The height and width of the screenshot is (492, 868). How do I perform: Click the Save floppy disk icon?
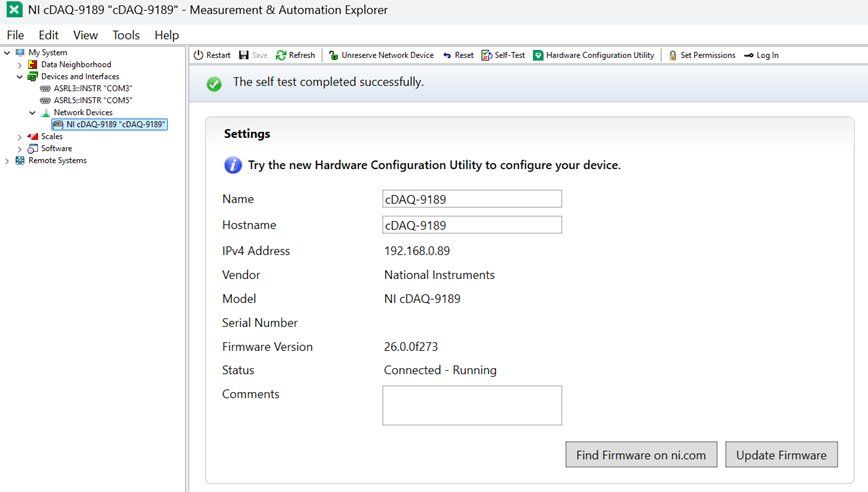click(x=244, y=55)
